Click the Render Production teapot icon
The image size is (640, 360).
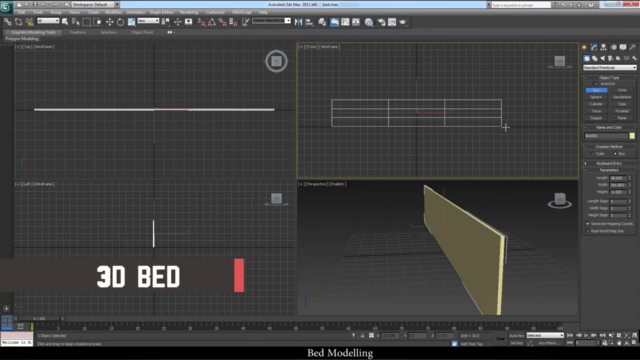pyautogui.click(x=403, y=22)
